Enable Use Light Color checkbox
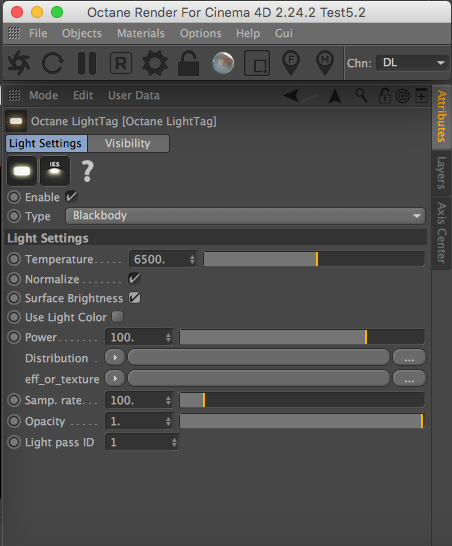This screenshot has height=546, width=452. [x=117, y=317]
